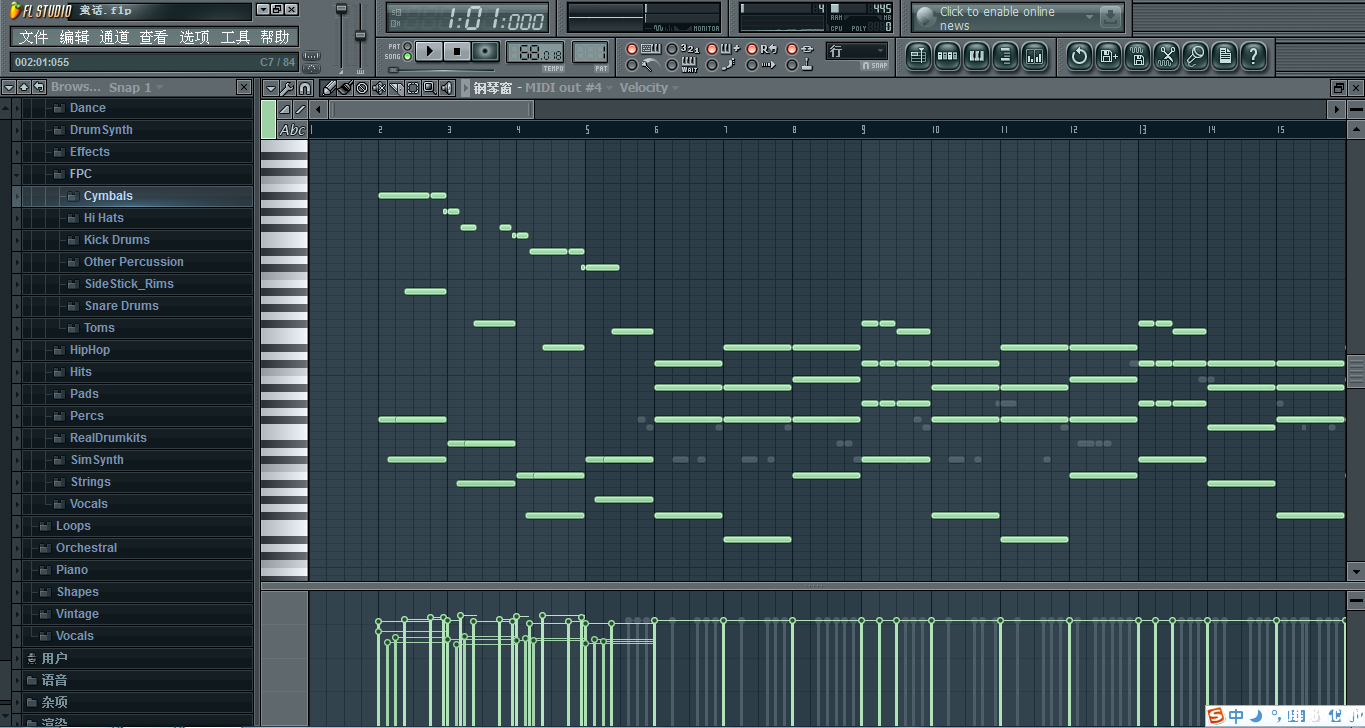Open the 文件 menu

pyautogui.click(x=33, y=37)
